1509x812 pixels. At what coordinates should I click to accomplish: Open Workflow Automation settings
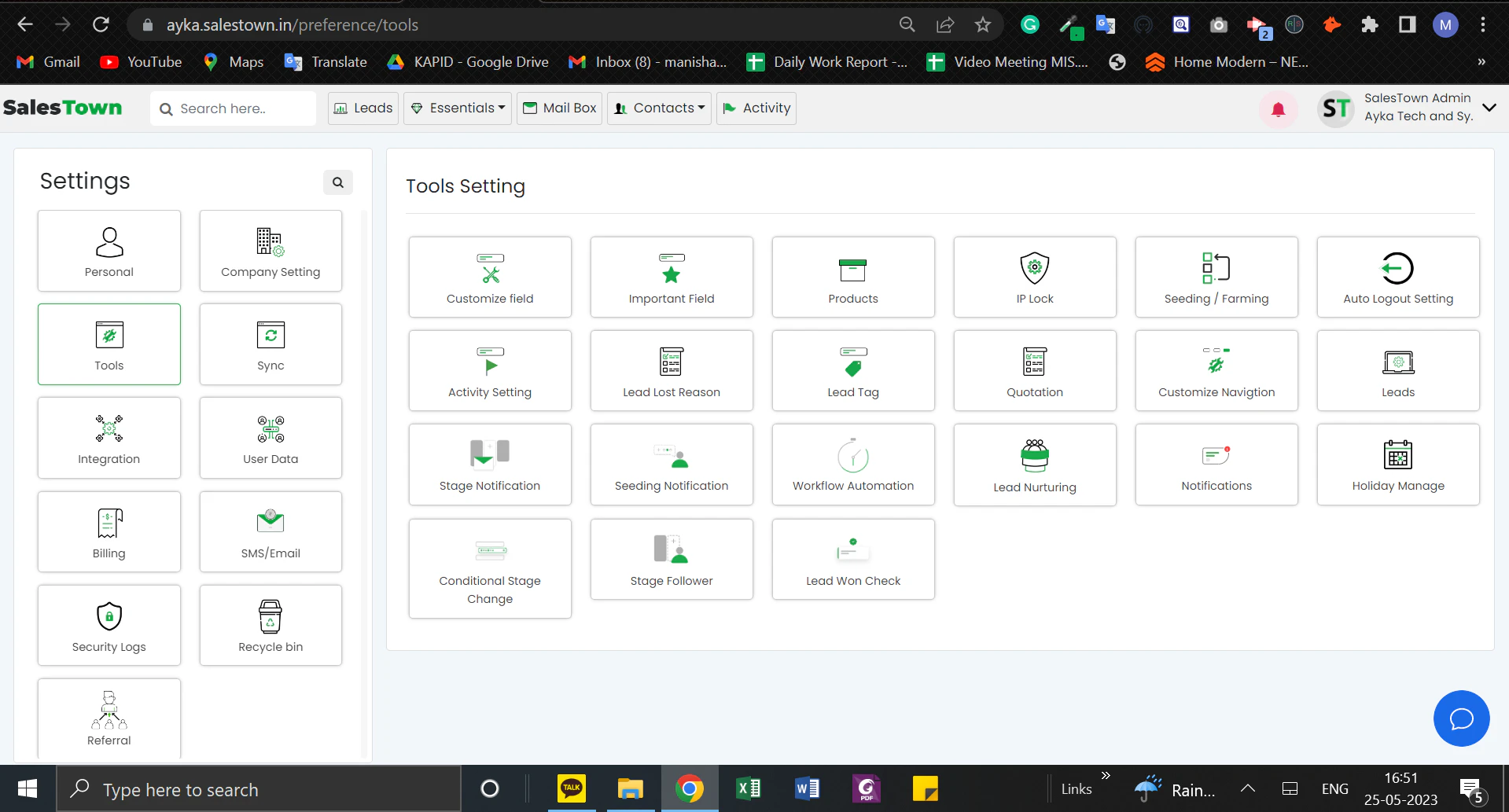pos(852,464)
